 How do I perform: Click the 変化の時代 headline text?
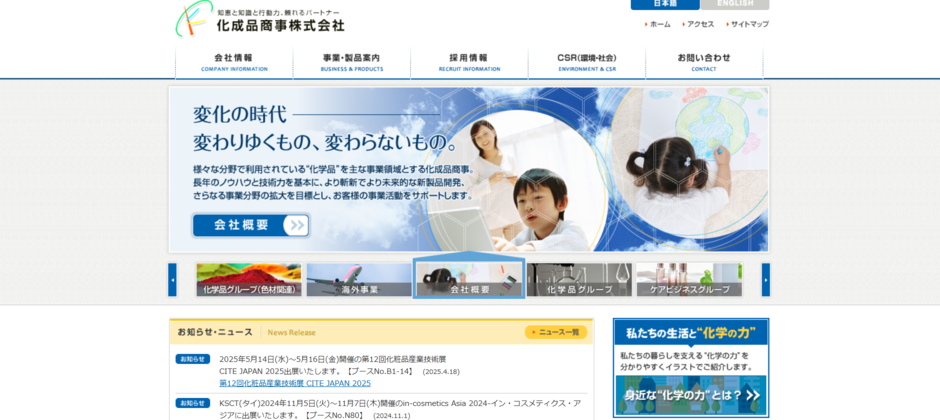point(240,113)
